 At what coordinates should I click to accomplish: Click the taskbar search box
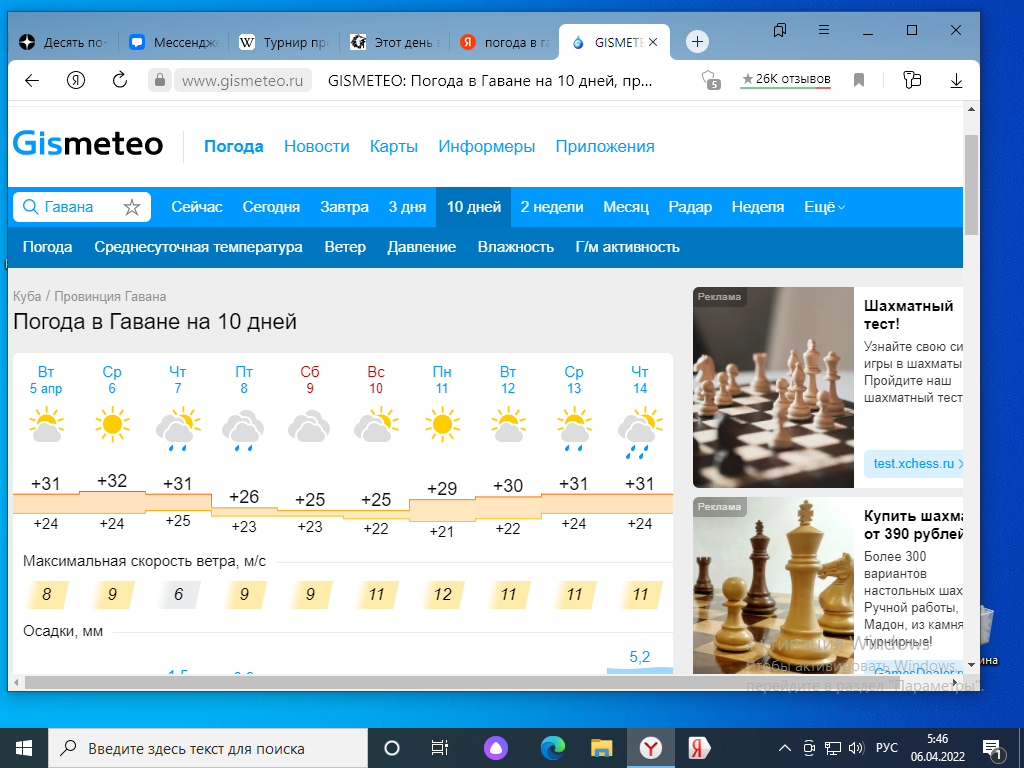208,748
